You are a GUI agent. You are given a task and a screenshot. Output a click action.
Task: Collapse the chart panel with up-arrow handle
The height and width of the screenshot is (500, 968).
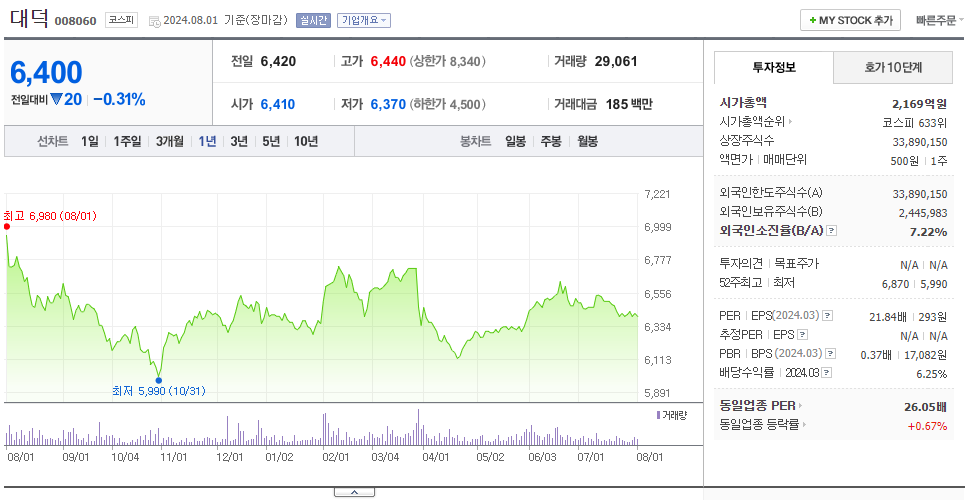(354, 492)
